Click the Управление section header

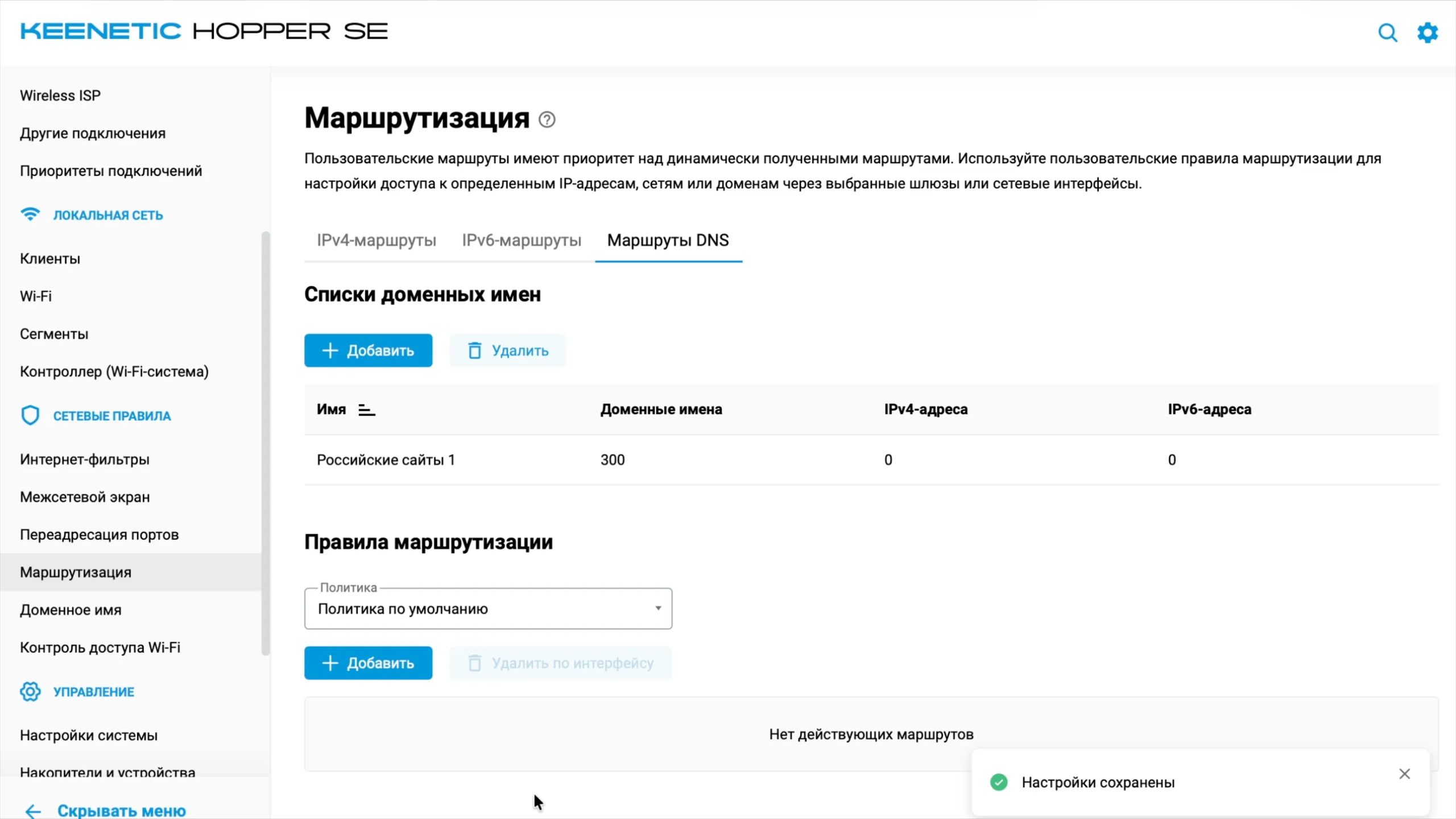tap(94, 692)
